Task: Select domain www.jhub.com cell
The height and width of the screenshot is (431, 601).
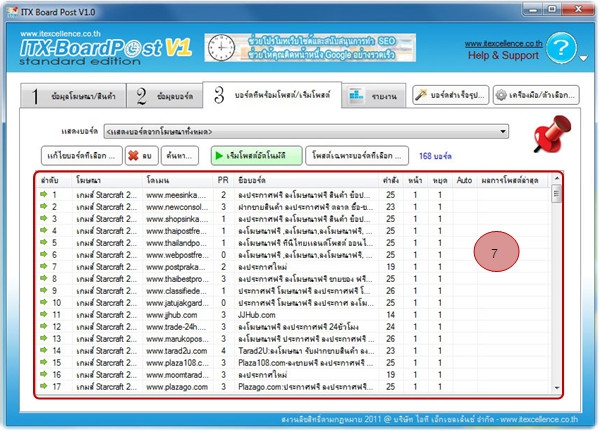Action: point(172,315)
